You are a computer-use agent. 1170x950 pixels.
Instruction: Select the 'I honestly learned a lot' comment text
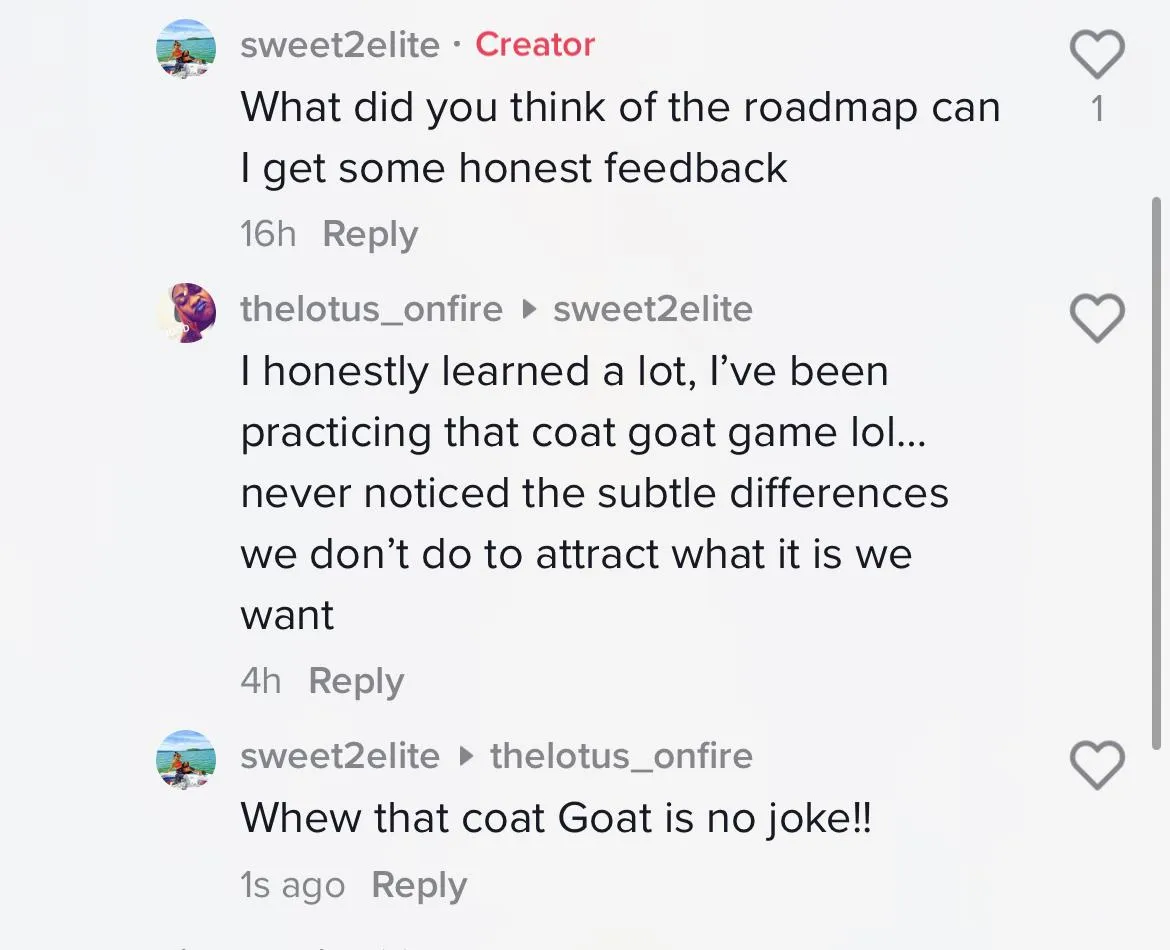(595, 493)
